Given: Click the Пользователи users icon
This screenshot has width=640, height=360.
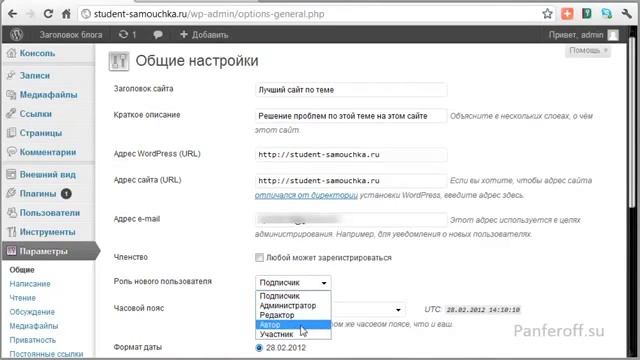Looking at the screenshot, I should (x=11, y=213).
